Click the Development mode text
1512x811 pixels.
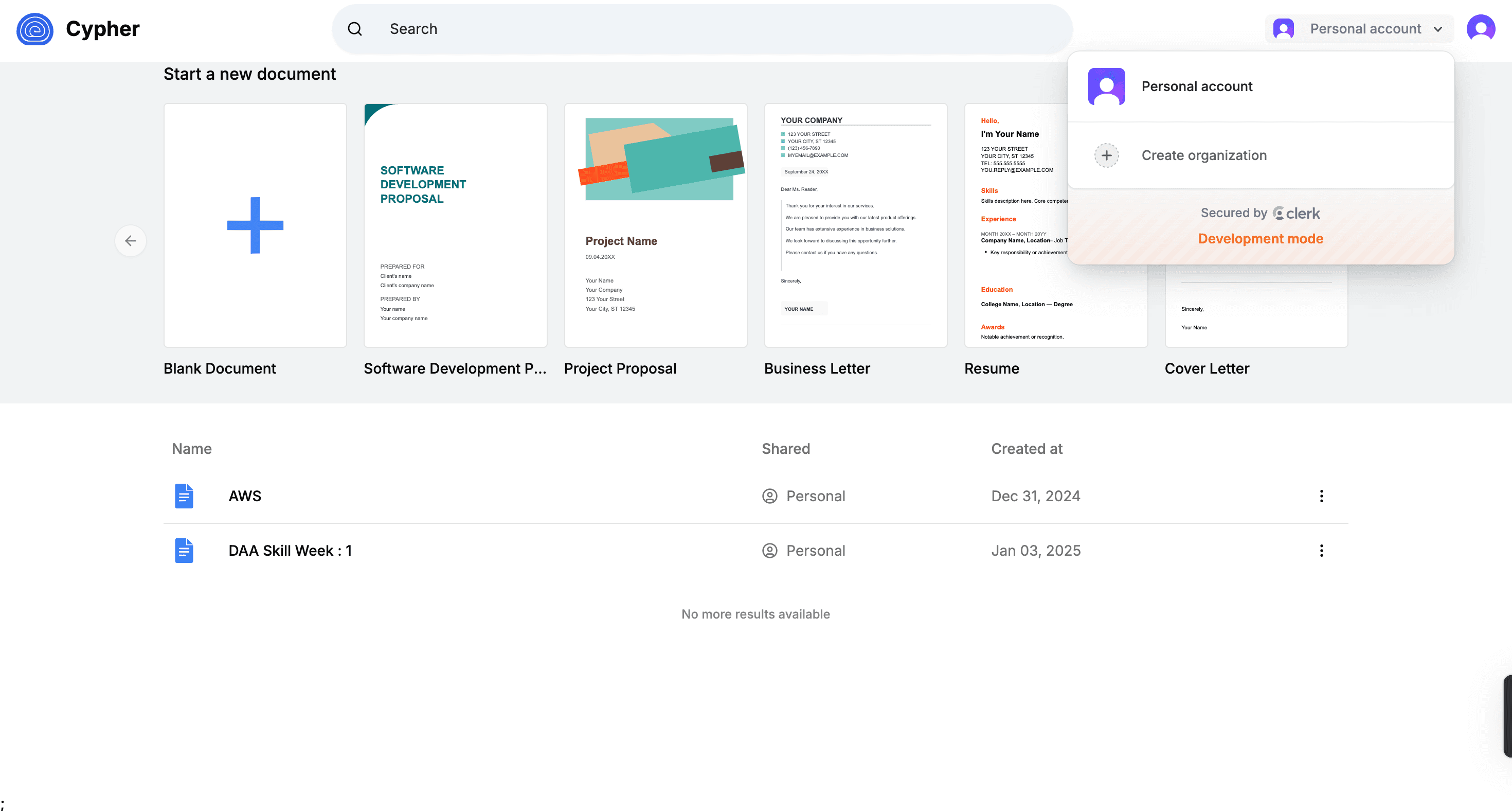point(1260,239)
